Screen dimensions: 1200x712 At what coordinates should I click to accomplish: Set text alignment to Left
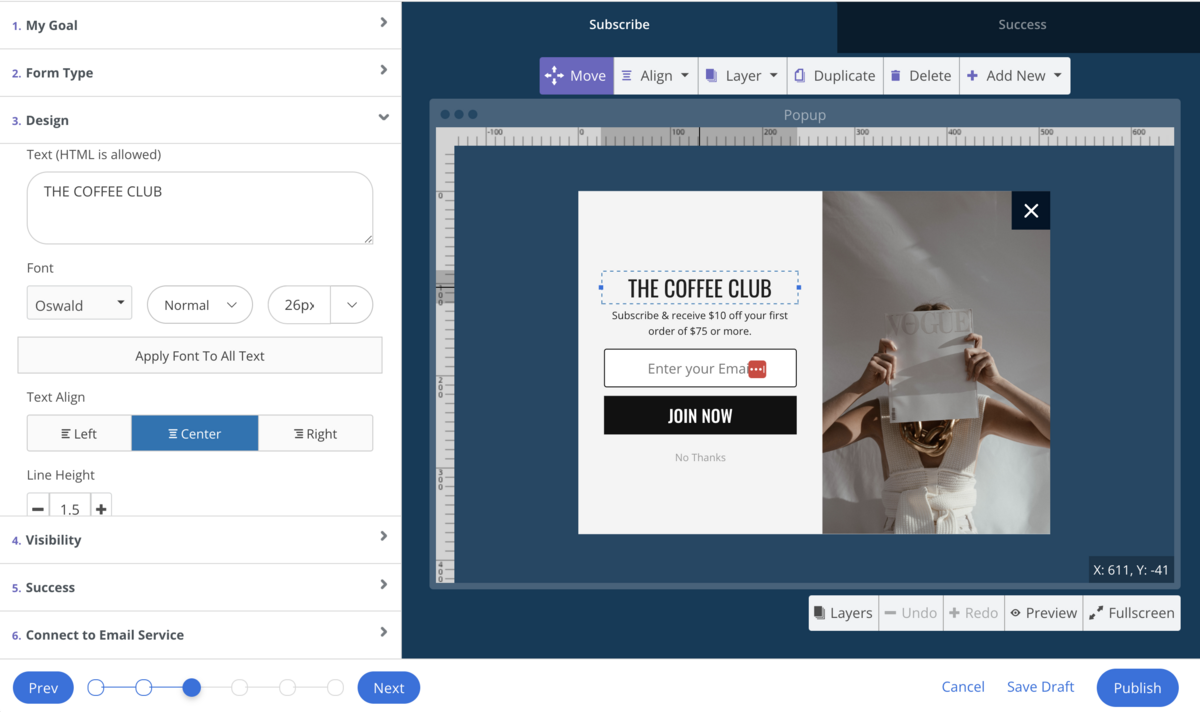tap(79, 434)
